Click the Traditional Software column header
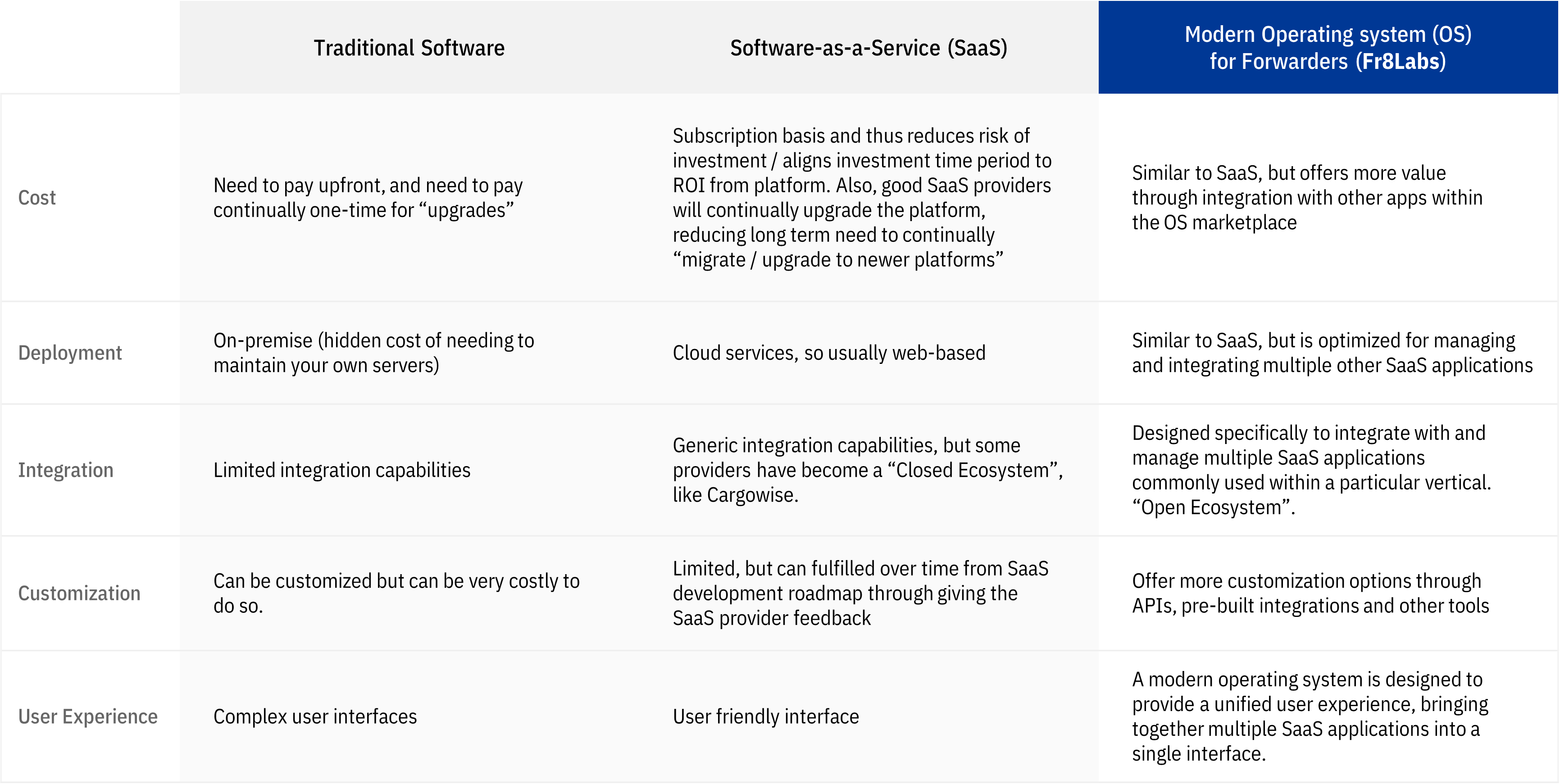Viewport: 1560px width, 784px height. [x=409, y=48]
